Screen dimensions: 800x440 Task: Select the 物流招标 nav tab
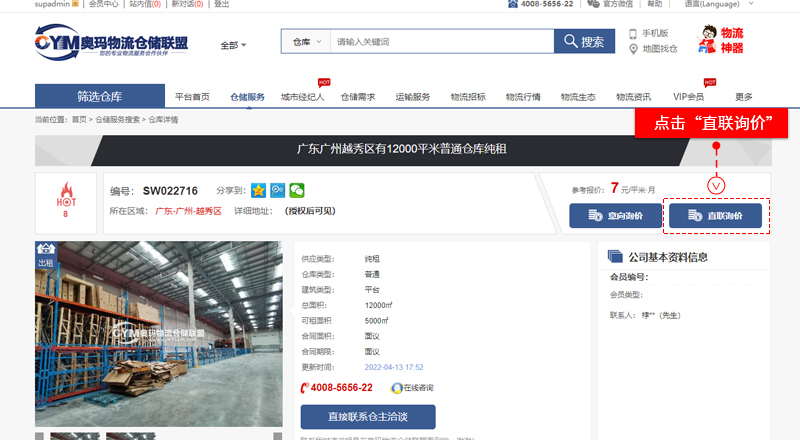[468, 97]
